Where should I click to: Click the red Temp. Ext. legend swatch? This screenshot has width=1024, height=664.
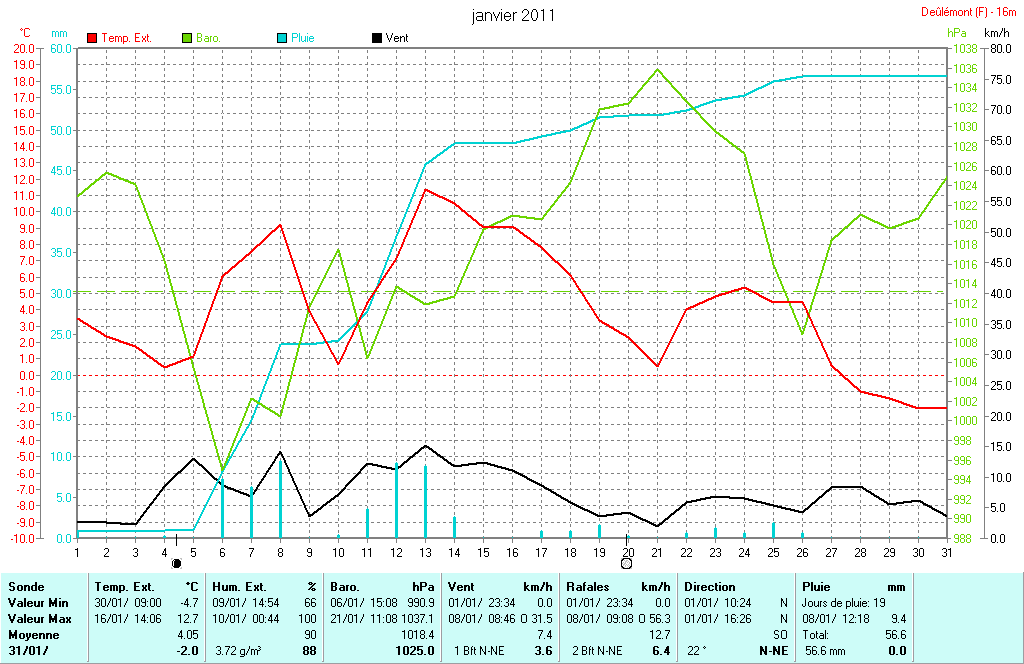pos(93,38)
